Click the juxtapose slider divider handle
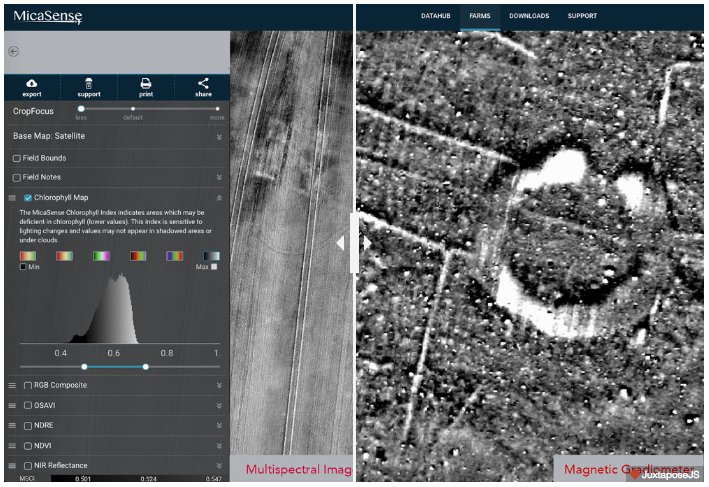709x487 pixels. coord(354,243)
